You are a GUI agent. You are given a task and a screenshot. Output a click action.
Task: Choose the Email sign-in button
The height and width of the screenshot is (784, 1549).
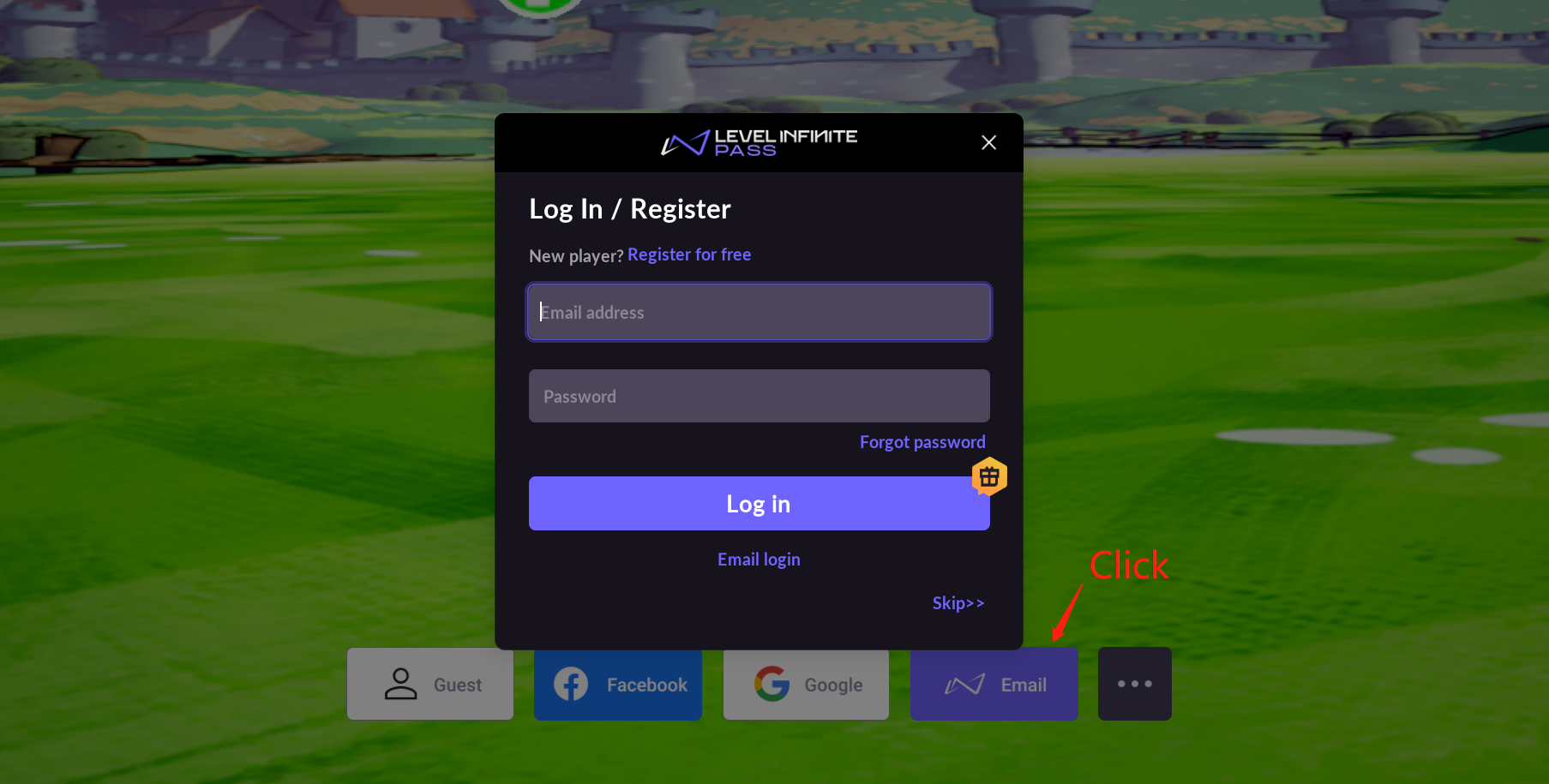pyautogui.click(x=994, y=684)
